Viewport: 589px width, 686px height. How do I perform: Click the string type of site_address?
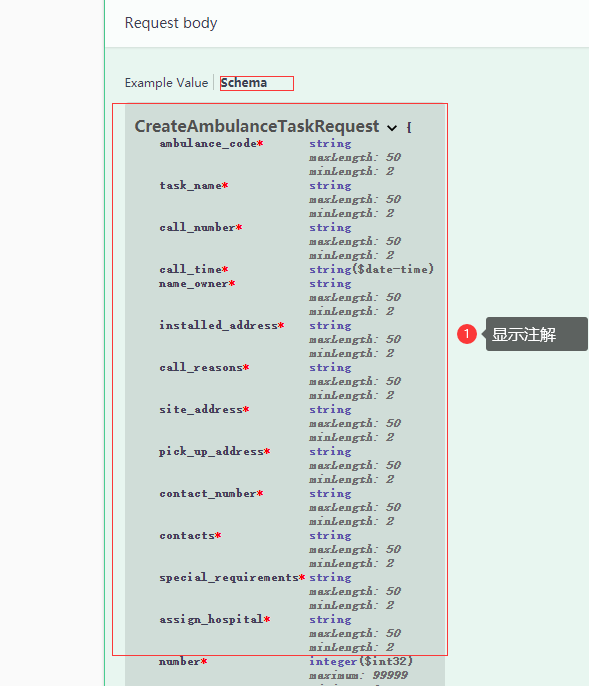click(330, 410)
